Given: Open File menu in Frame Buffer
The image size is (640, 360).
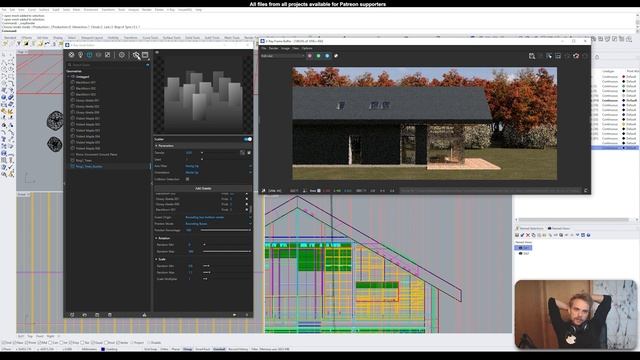Looking at the screenshot, I should pos(264,48).
